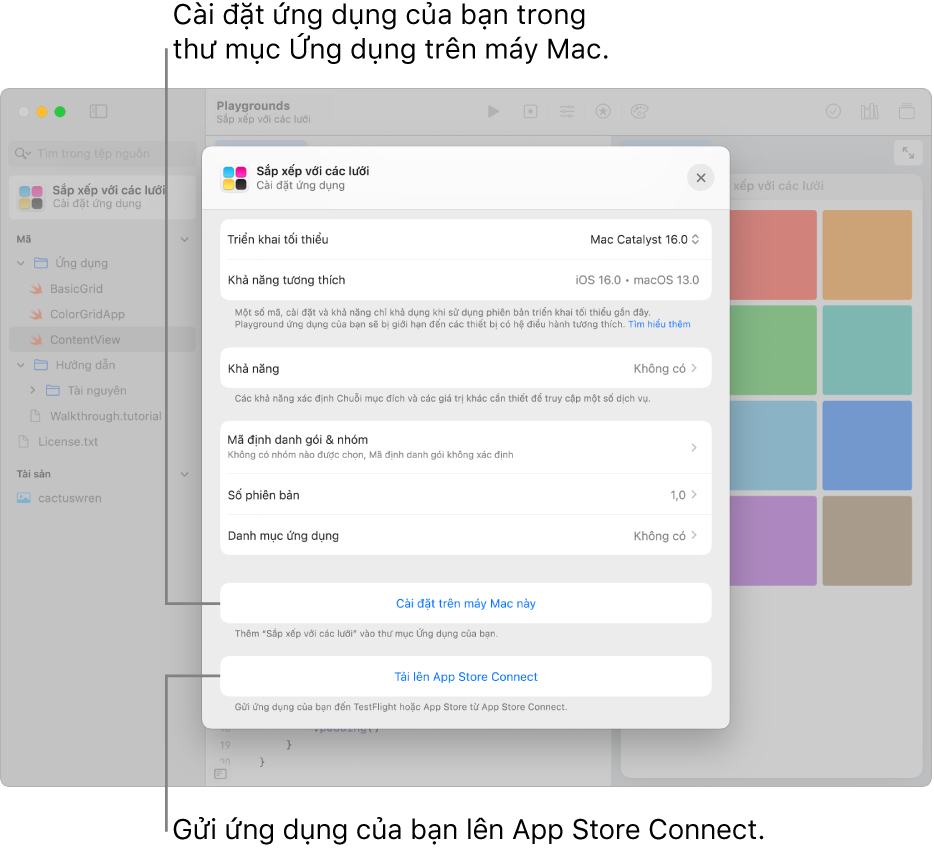Click the stacked windows icon in toolbar
Image resolution: width=934 pixels, height=851 pixels.
[907, 111]
